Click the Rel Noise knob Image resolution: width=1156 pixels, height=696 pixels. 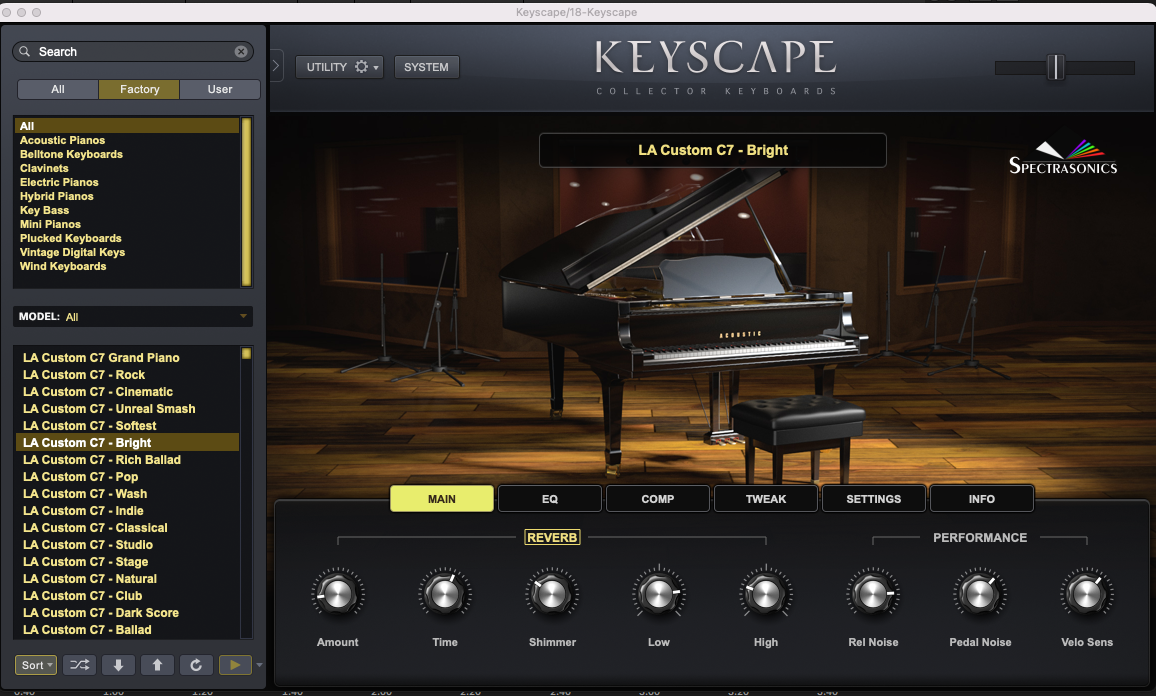[873, 594]
